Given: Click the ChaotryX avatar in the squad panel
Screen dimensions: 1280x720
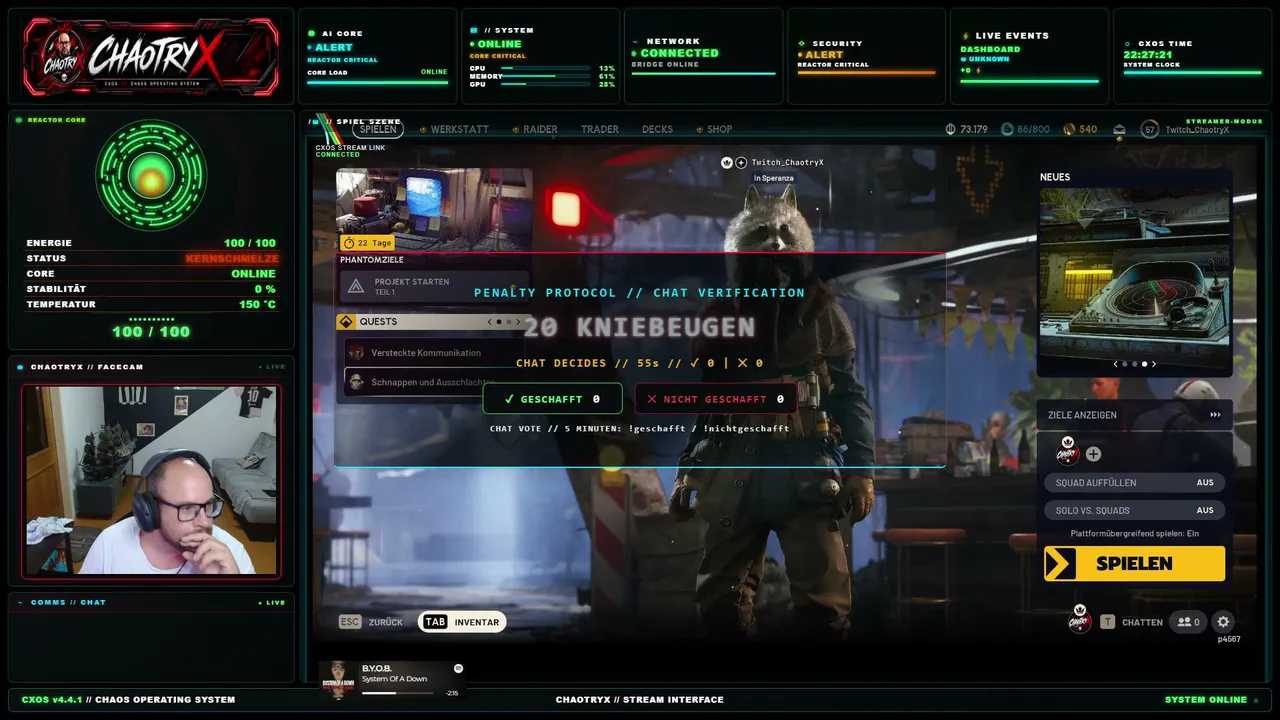Looking at the screenshot, I should click(1067, 452).
